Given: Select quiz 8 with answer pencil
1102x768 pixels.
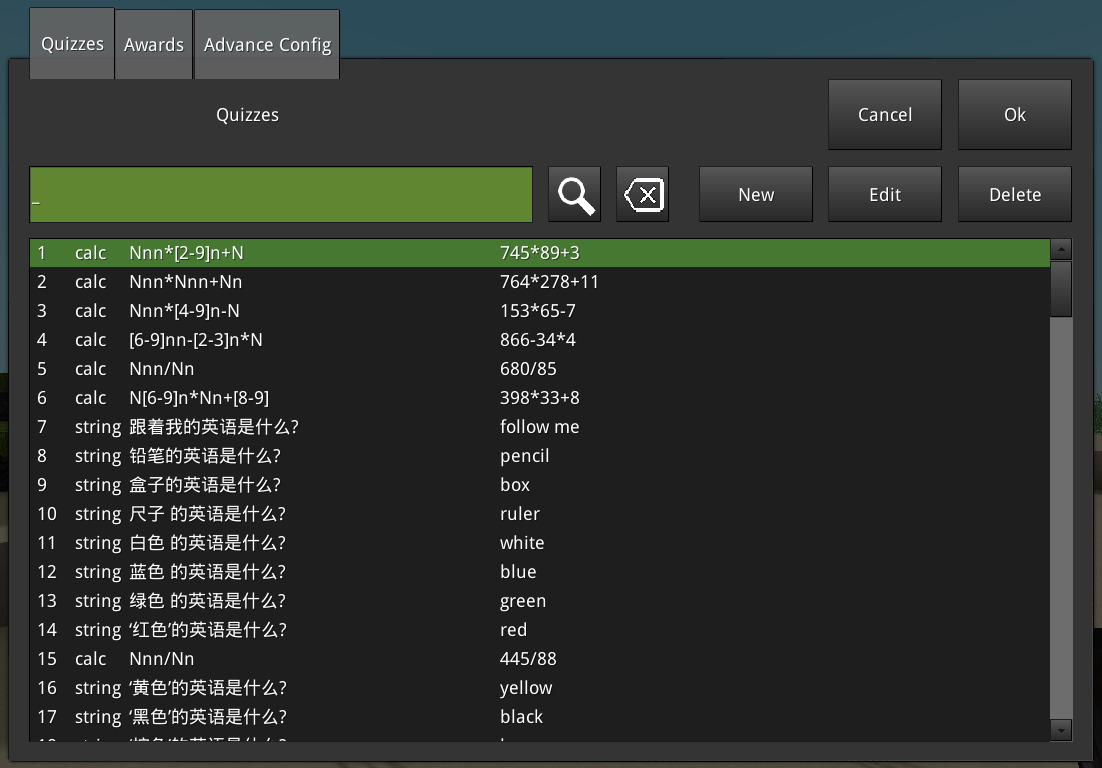Looking at the screenshot, I should click(x=540, y=456).
